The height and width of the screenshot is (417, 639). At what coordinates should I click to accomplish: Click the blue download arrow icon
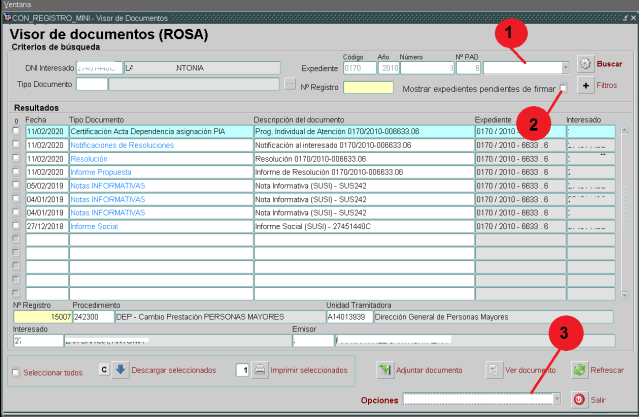click(x=120, y=370)
